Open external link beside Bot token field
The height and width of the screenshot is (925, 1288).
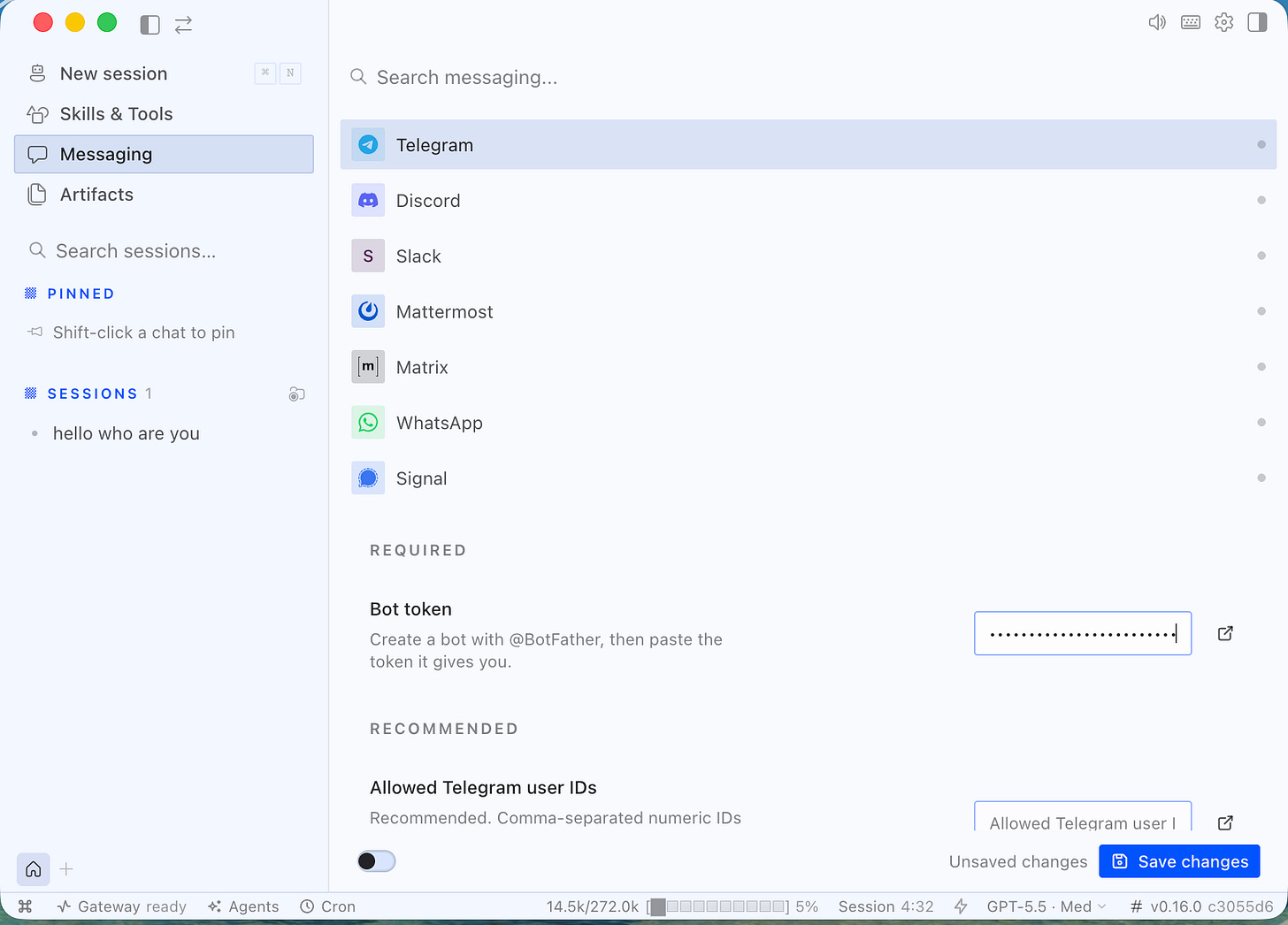[1225, 633]
